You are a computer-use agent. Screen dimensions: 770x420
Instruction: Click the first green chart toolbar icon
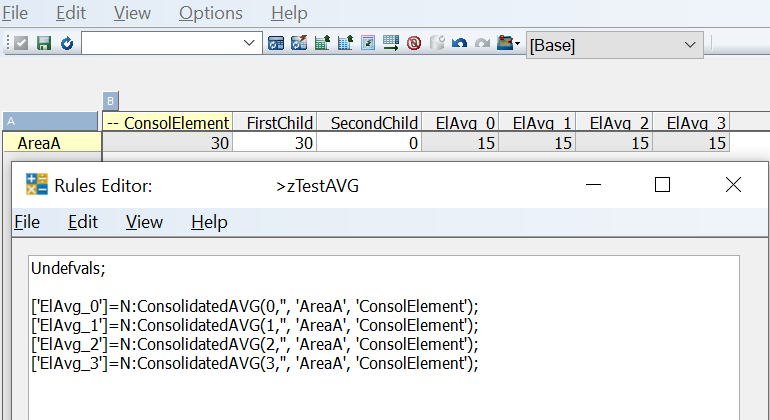click(323, 44)
